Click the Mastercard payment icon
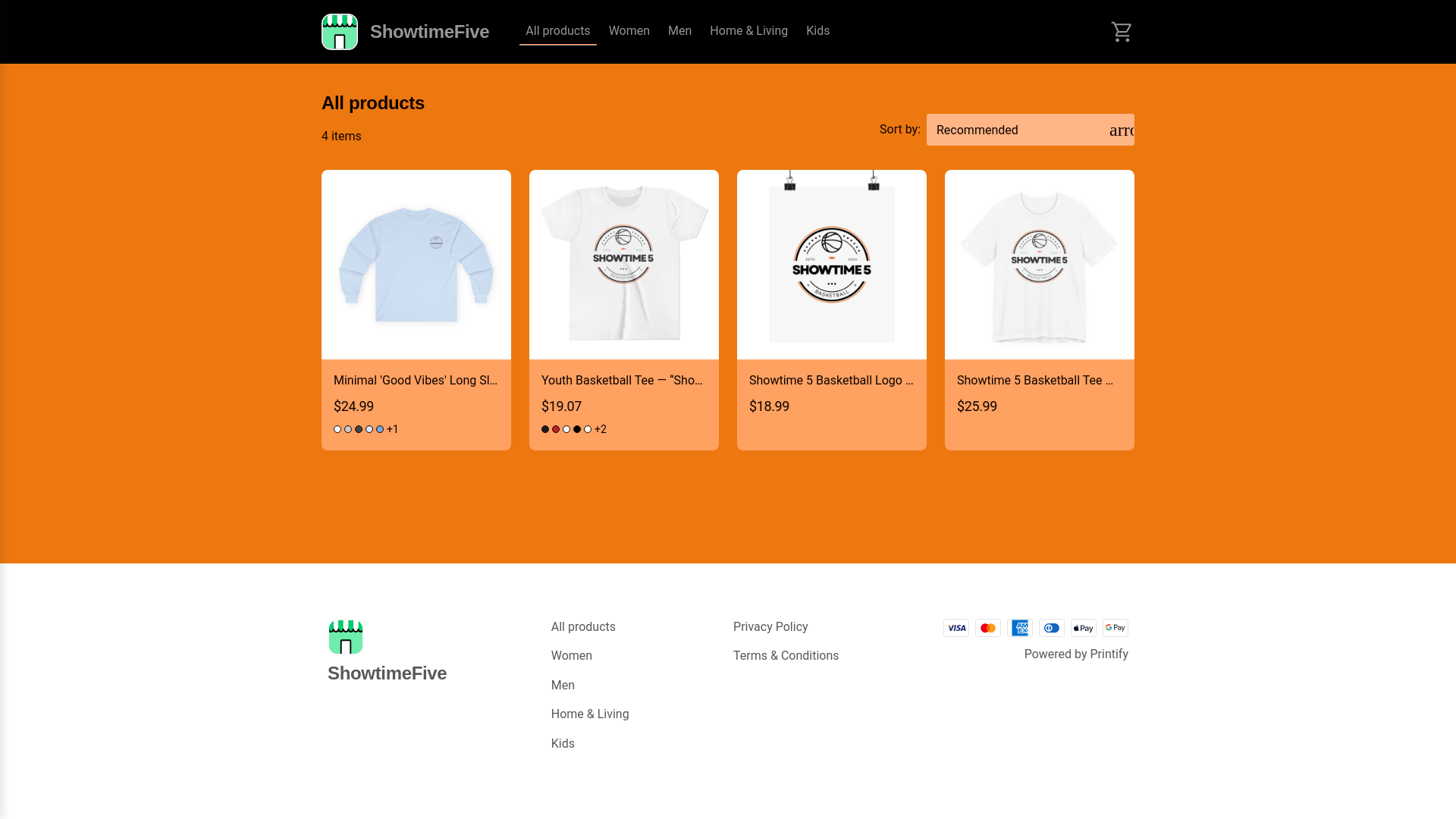 [x=988, y=628]
